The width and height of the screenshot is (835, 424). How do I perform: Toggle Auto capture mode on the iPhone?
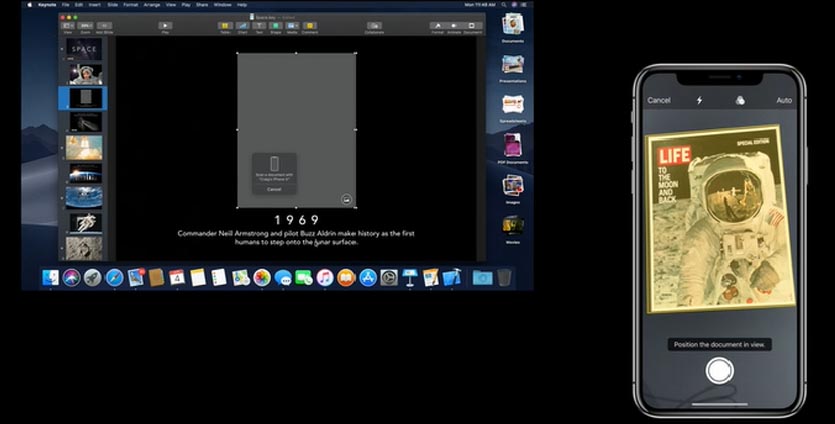click(784, 100)
